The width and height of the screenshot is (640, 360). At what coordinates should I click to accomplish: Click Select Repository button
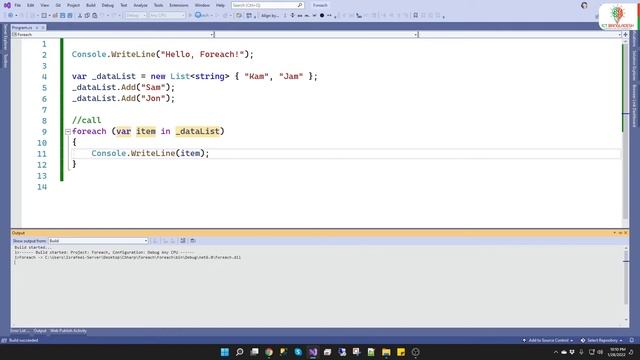(602, 340)
